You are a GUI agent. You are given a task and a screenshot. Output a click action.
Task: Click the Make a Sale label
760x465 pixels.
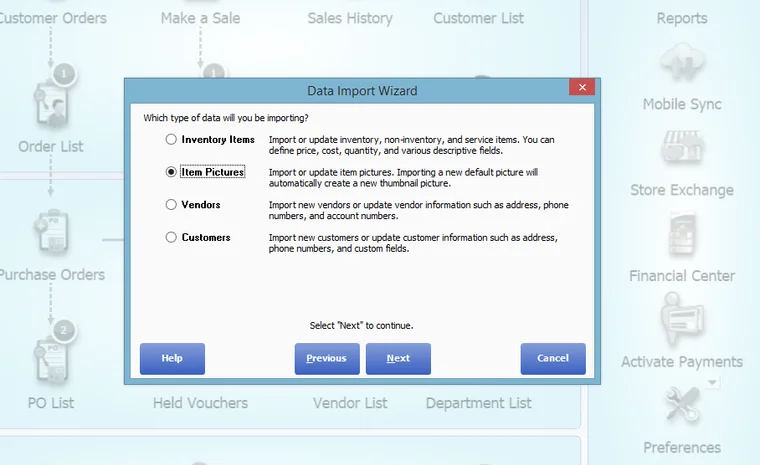tap(200, 18)
